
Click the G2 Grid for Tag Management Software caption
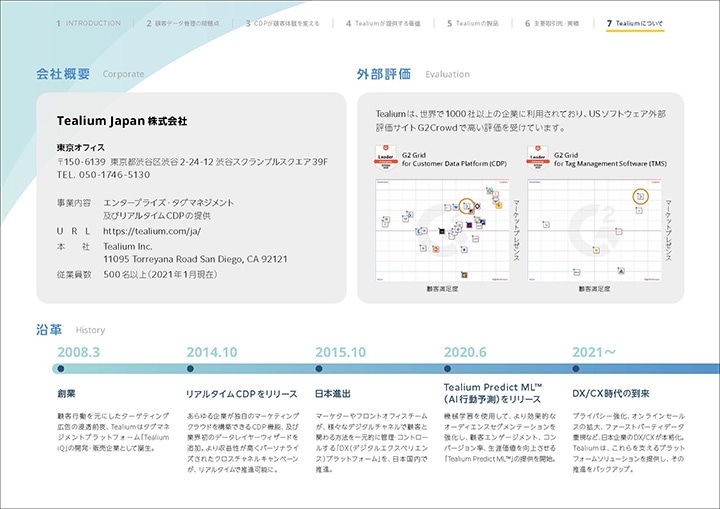click(610, 159)
